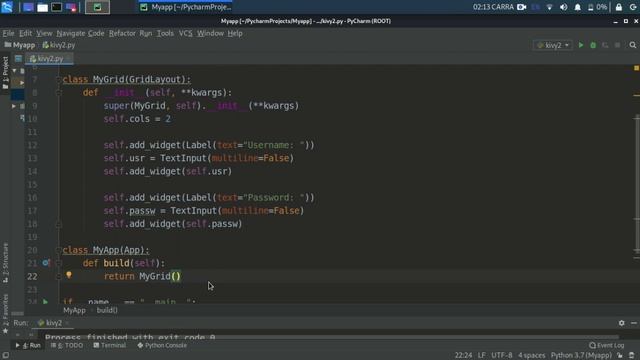Toggle the Structure tool window sidebar tab
The width and height of the screenshot is (640, 360).
coord(5,262)
